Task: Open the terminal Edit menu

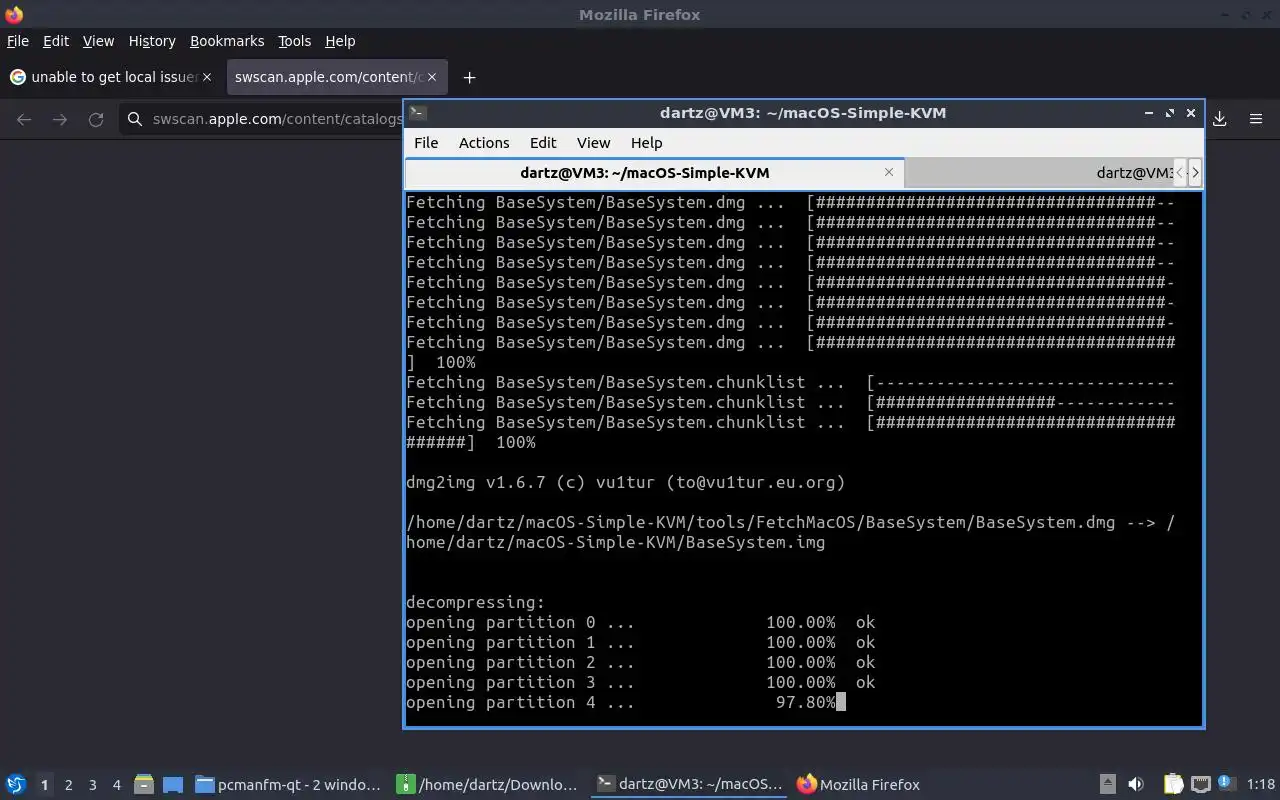Action: pos(543,143)
